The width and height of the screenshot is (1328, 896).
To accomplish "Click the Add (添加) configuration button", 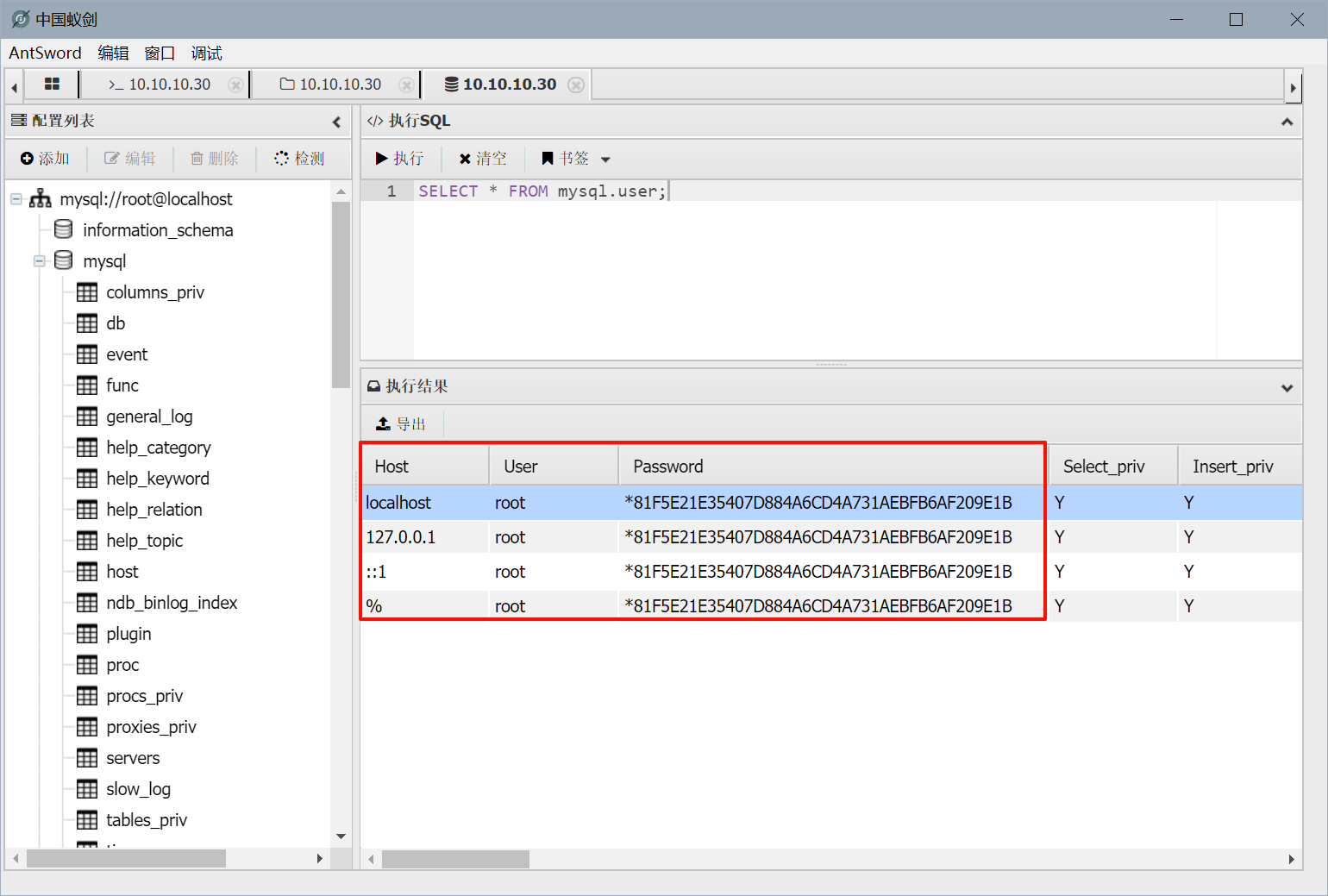I will point(45,159).
